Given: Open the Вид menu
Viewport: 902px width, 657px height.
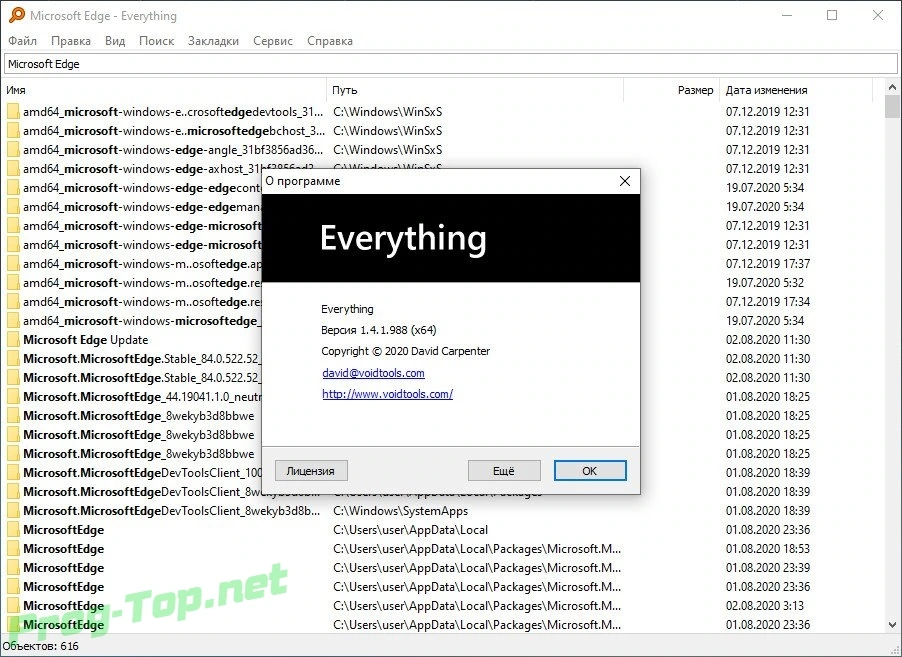Looking at the screenshot, I should [x=115, y=41].
